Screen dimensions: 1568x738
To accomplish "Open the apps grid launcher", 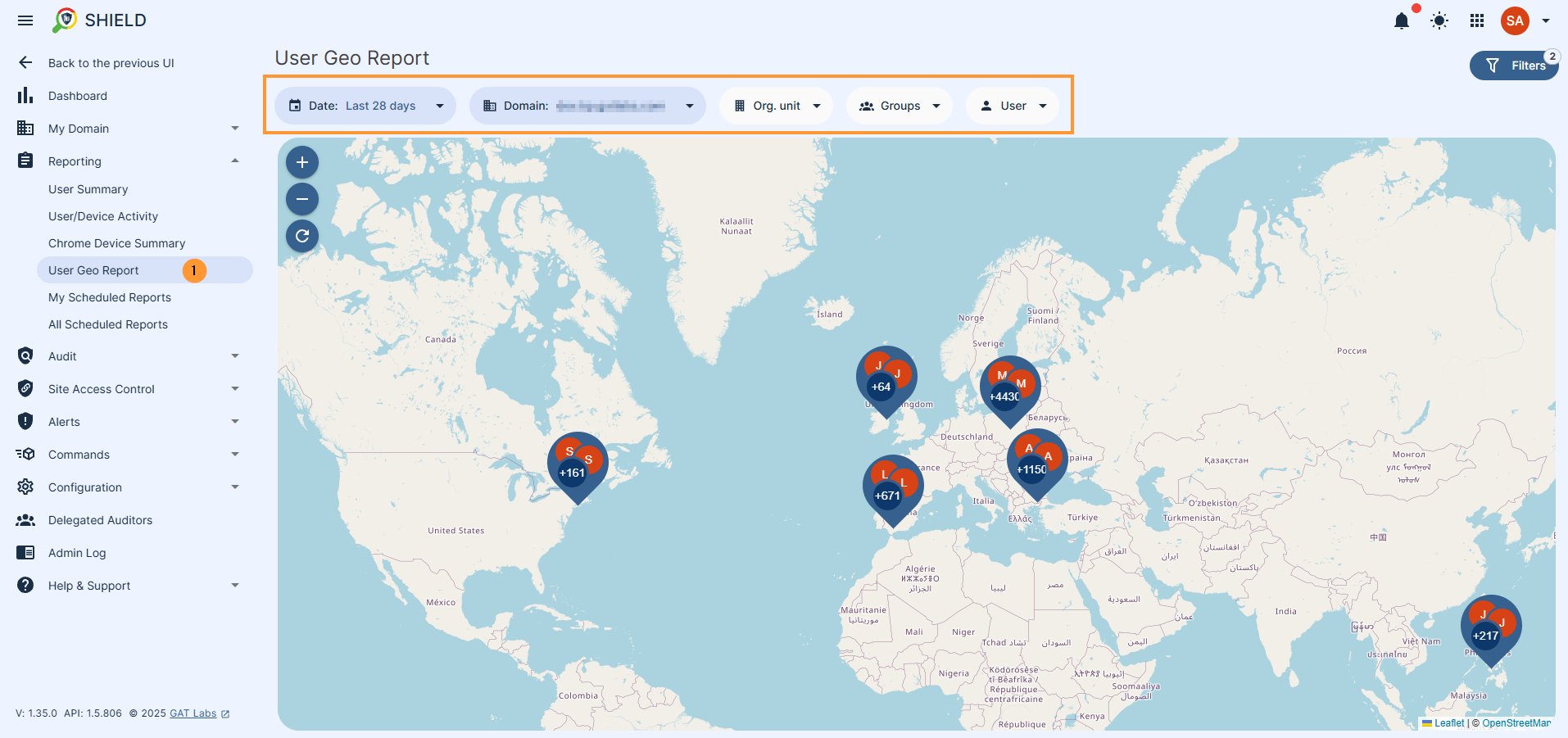I will click(1477, 21).
